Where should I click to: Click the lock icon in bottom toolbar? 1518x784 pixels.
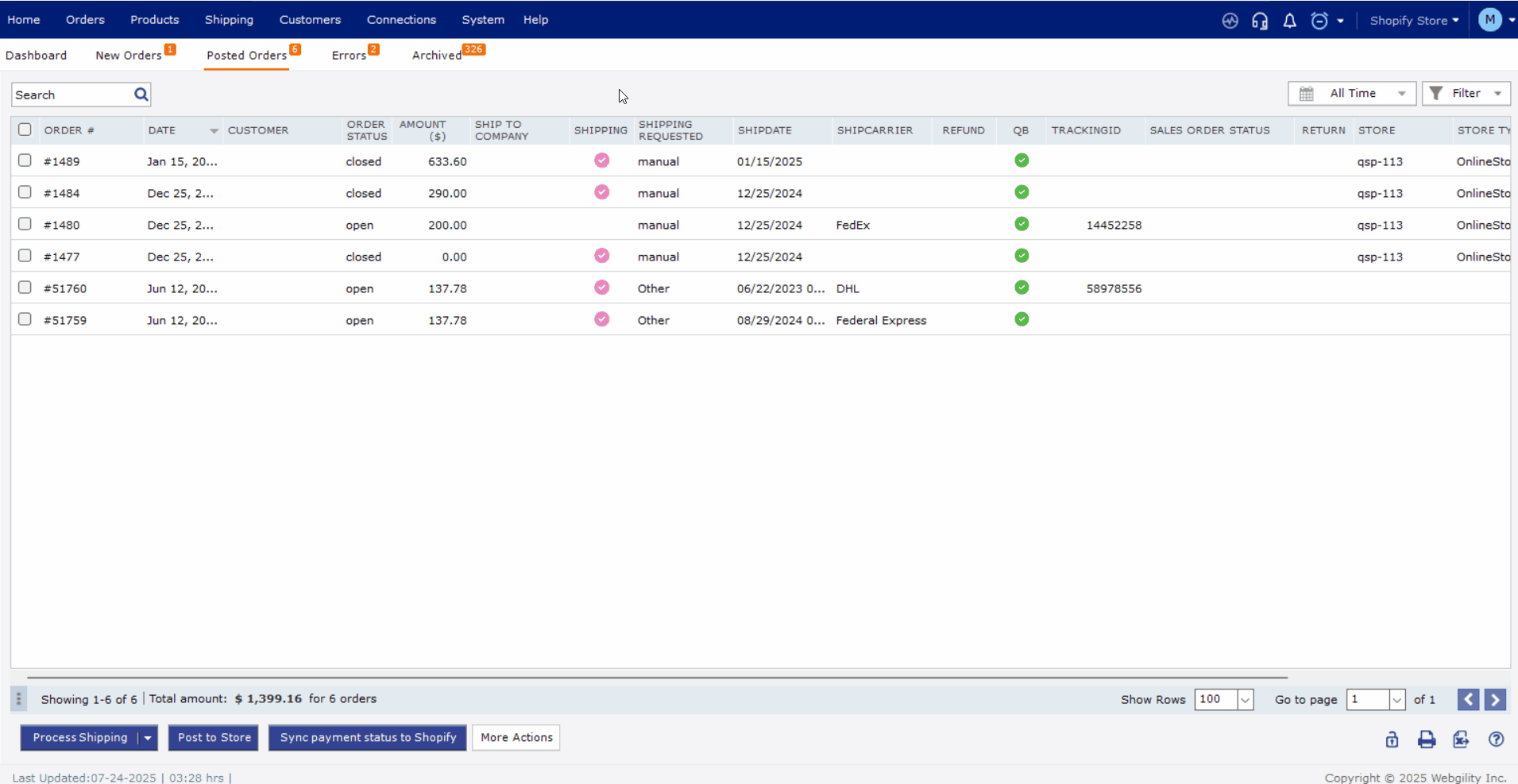pyautogui.click(x=1392, y=740)
